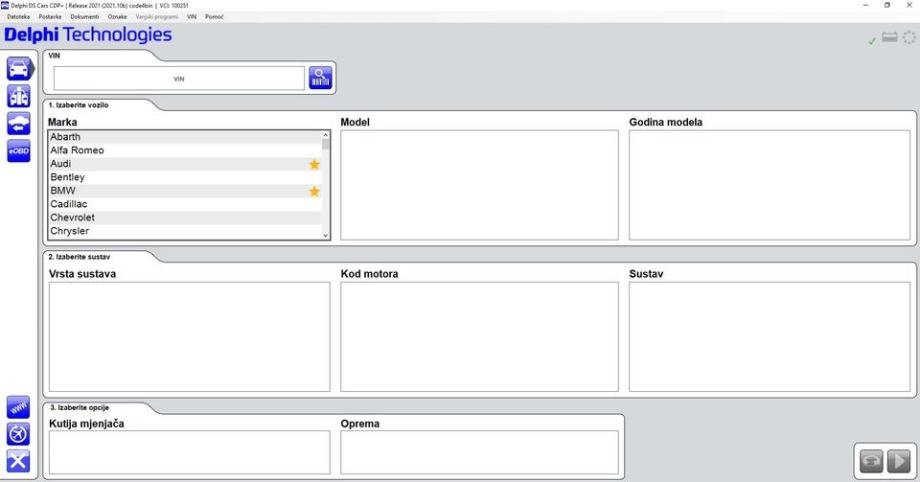This screenshot has width=920, height=482.
Task: Toggle favorite star on Audi row
Action: pyautogui.click(x=314, y=164)
